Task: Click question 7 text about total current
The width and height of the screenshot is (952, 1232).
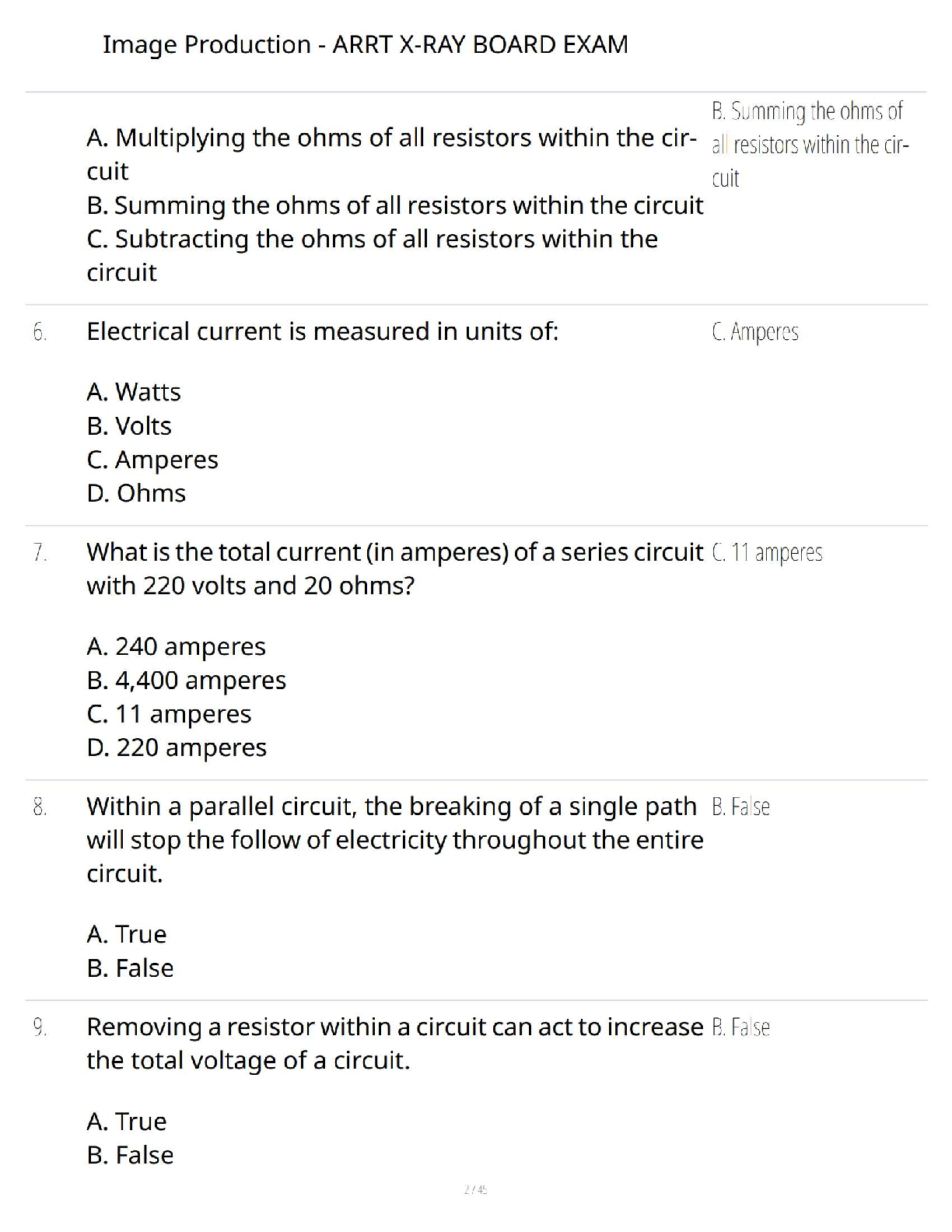Action: 395,569
